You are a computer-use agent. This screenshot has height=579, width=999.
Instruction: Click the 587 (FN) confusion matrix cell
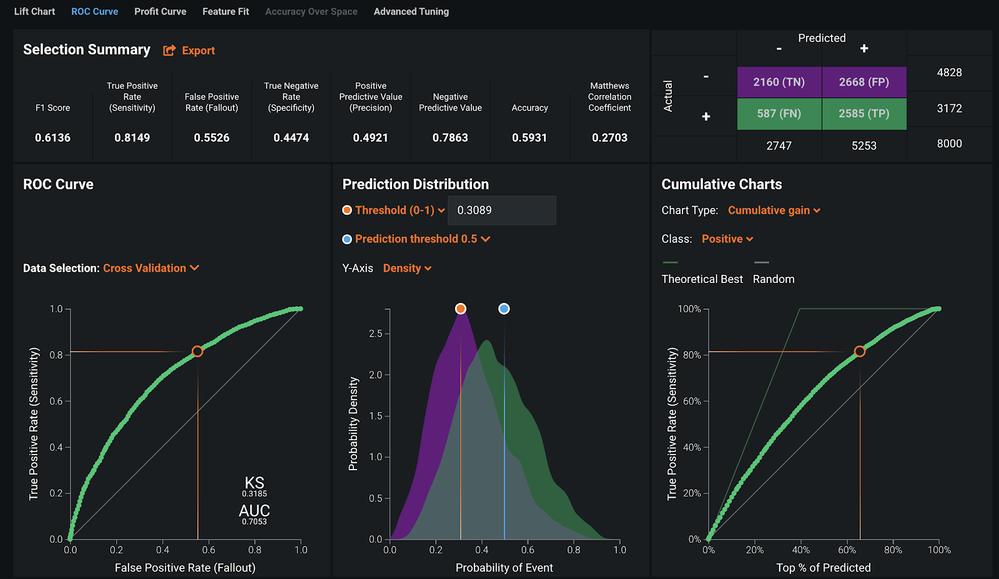pos(779,113)
